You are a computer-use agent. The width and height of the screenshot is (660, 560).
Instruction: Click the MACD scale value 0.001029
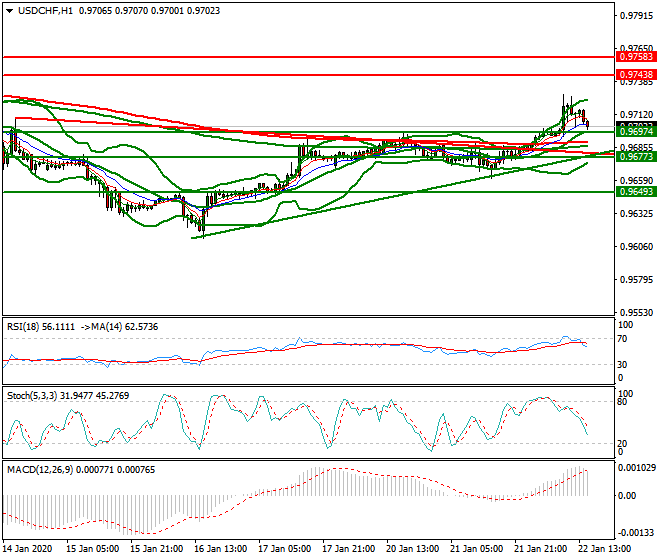[636, 468]
